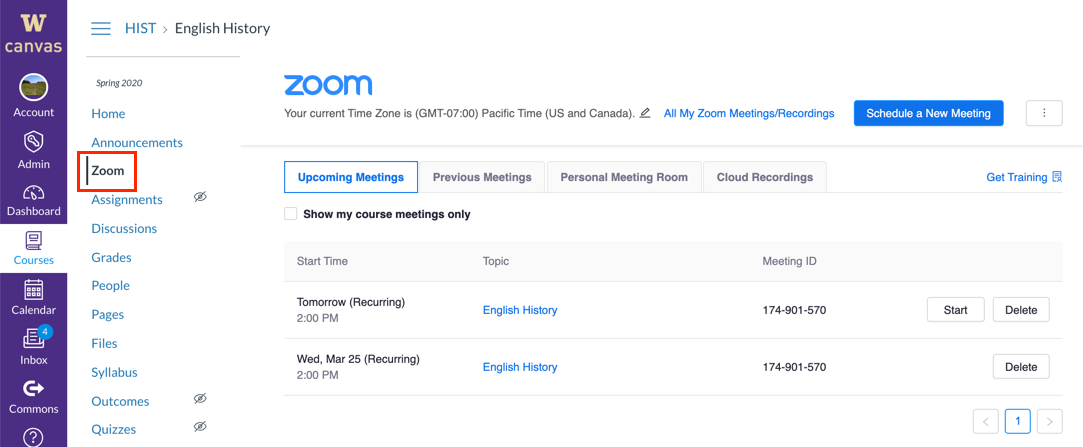Open the Admin shield icon
Viewport: 1083px width, 447px height.
33,142
